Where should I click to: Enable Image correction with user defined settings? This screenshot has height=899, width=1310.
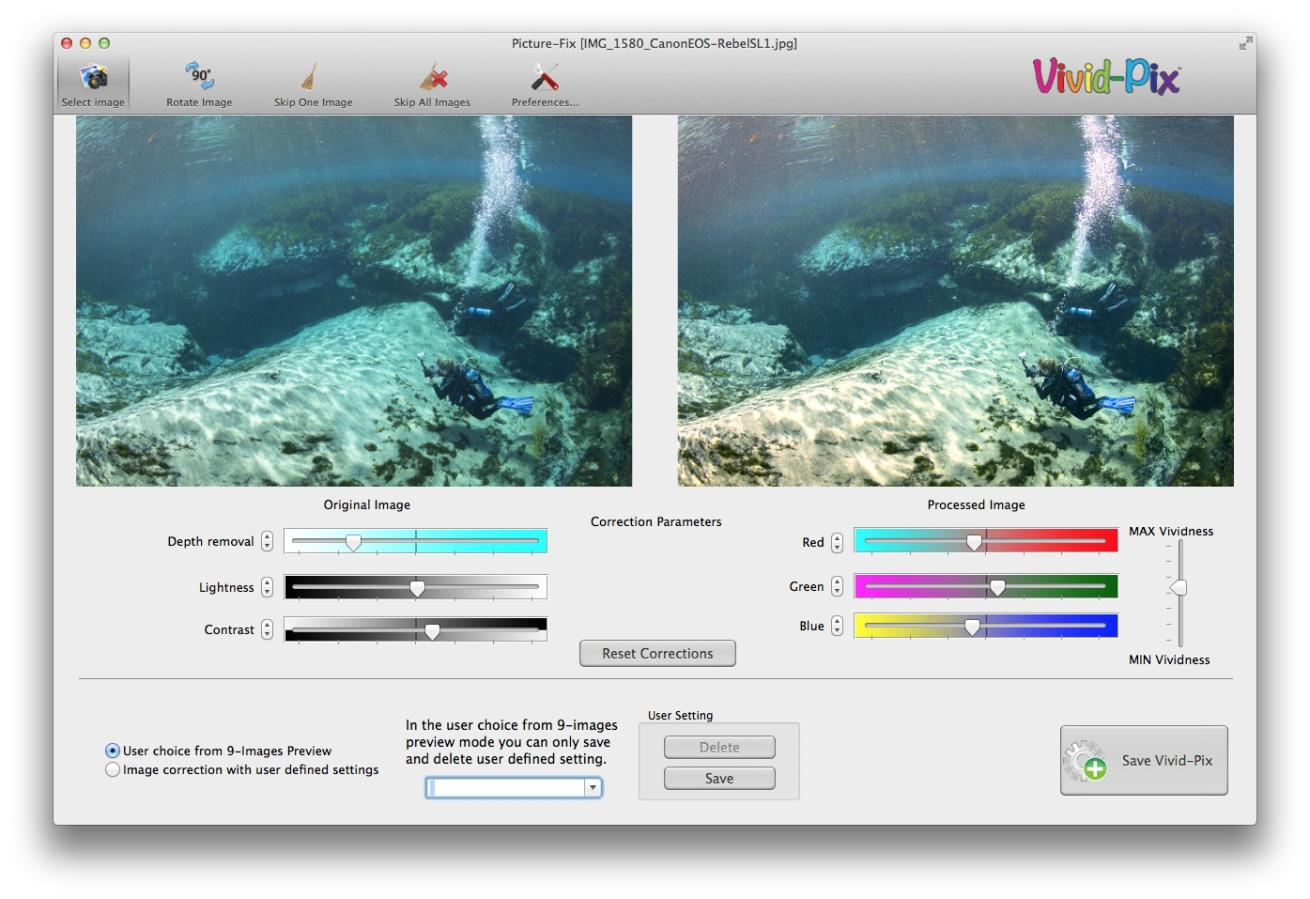tap(113, 770)
